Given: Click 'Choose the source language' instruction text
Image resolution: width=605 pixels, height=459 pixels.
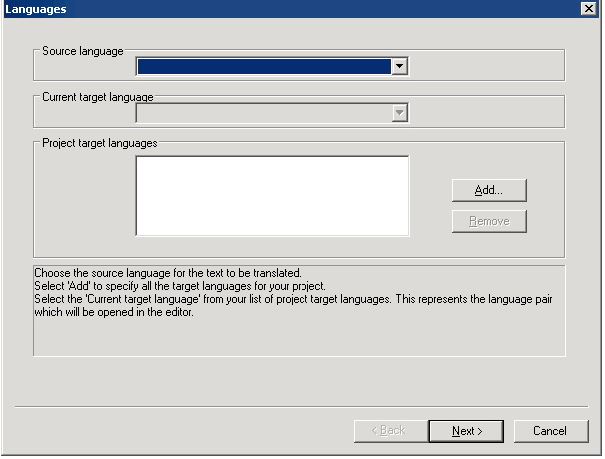Looking at the screenshot, I should [168, 274].
